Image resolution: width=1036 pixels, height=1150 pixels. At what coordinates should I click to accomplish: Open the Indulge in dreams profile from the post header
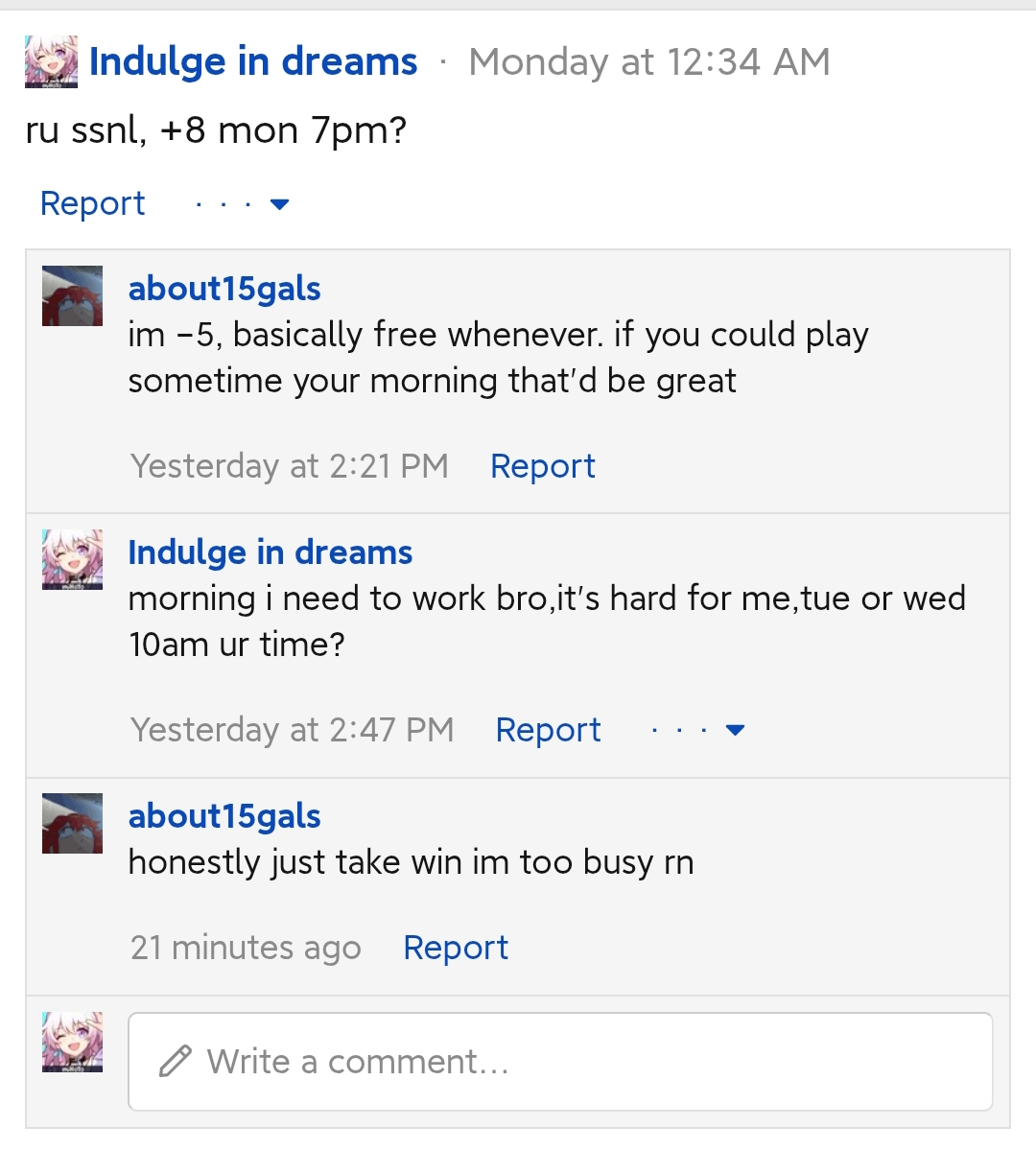[x=253, y=62]
